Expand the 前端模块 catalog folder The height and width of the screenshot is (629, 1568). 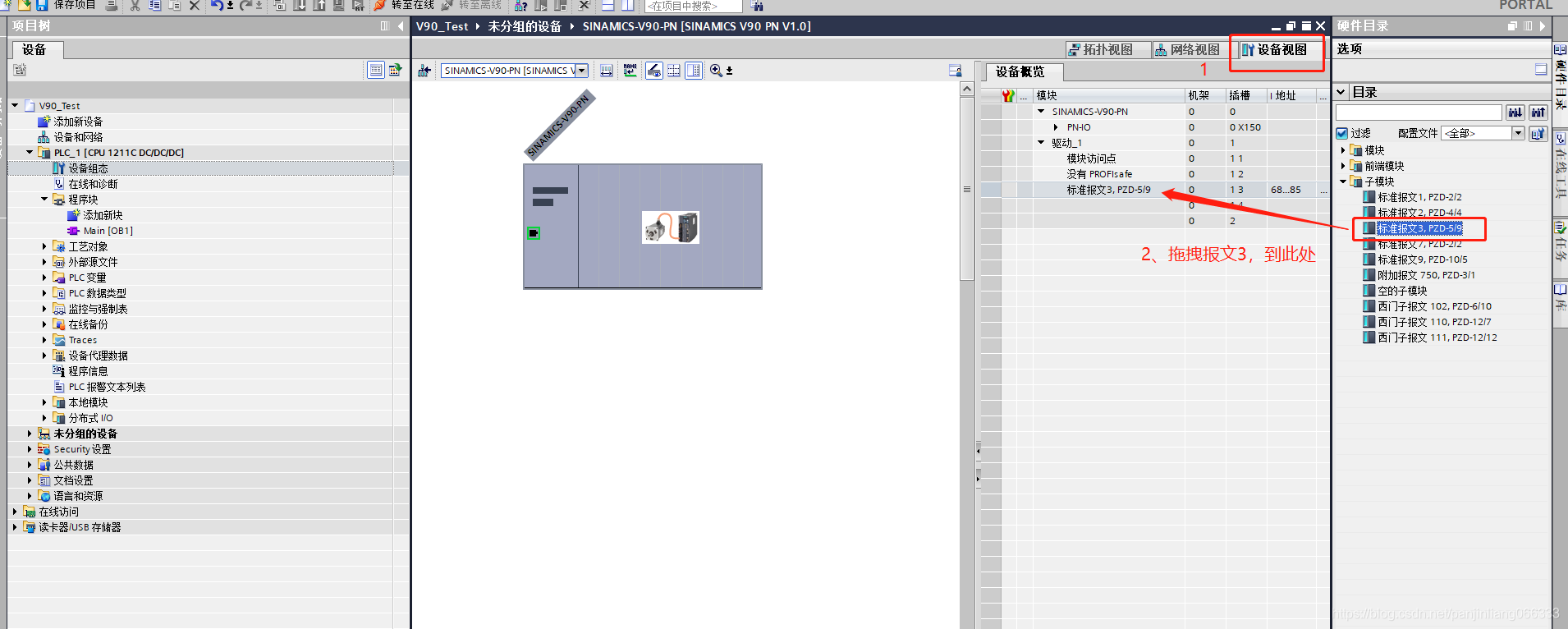click(x=1343, y=166)
